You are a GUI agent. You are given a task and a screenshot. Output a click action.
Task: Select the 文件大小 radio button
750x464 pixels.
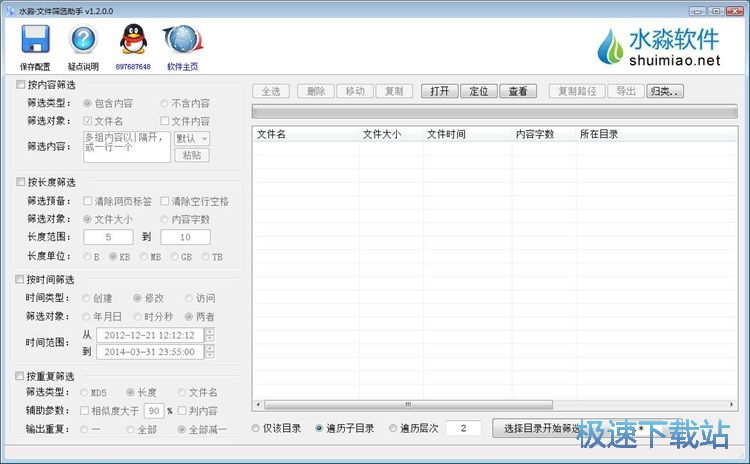[87, 219]
